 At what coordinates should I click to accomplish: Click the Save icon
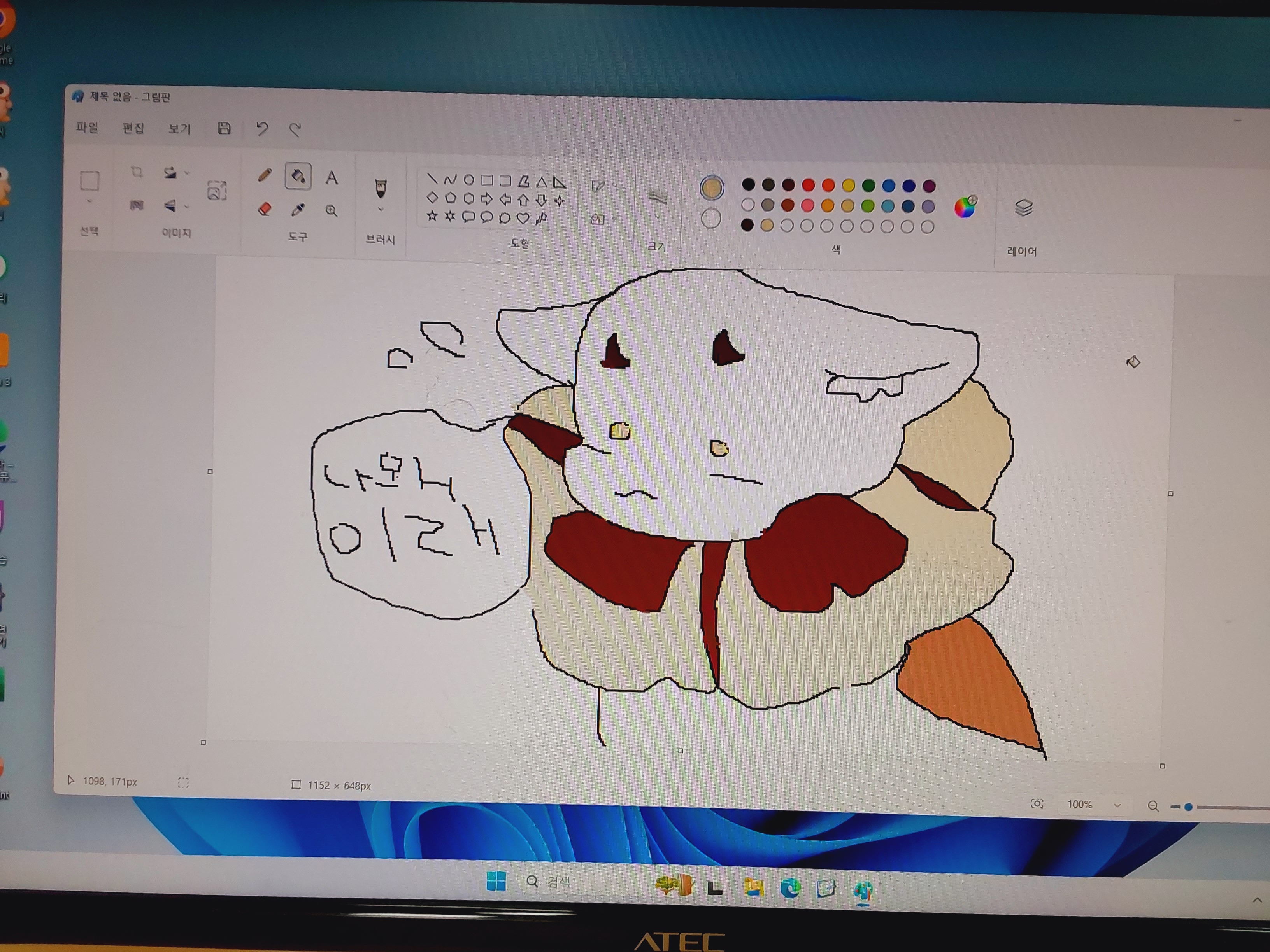click(x=225, y=128)
